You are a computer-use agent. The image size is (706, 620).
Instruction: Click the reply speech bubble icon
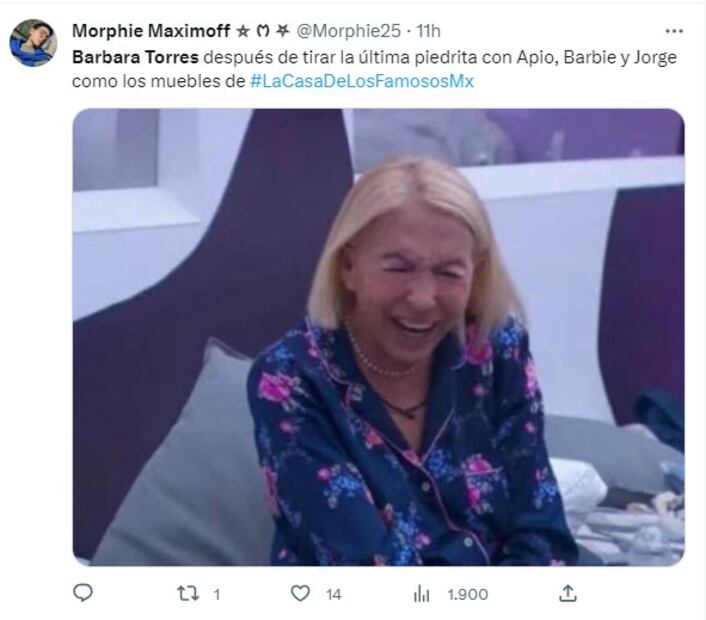point(84,593)
